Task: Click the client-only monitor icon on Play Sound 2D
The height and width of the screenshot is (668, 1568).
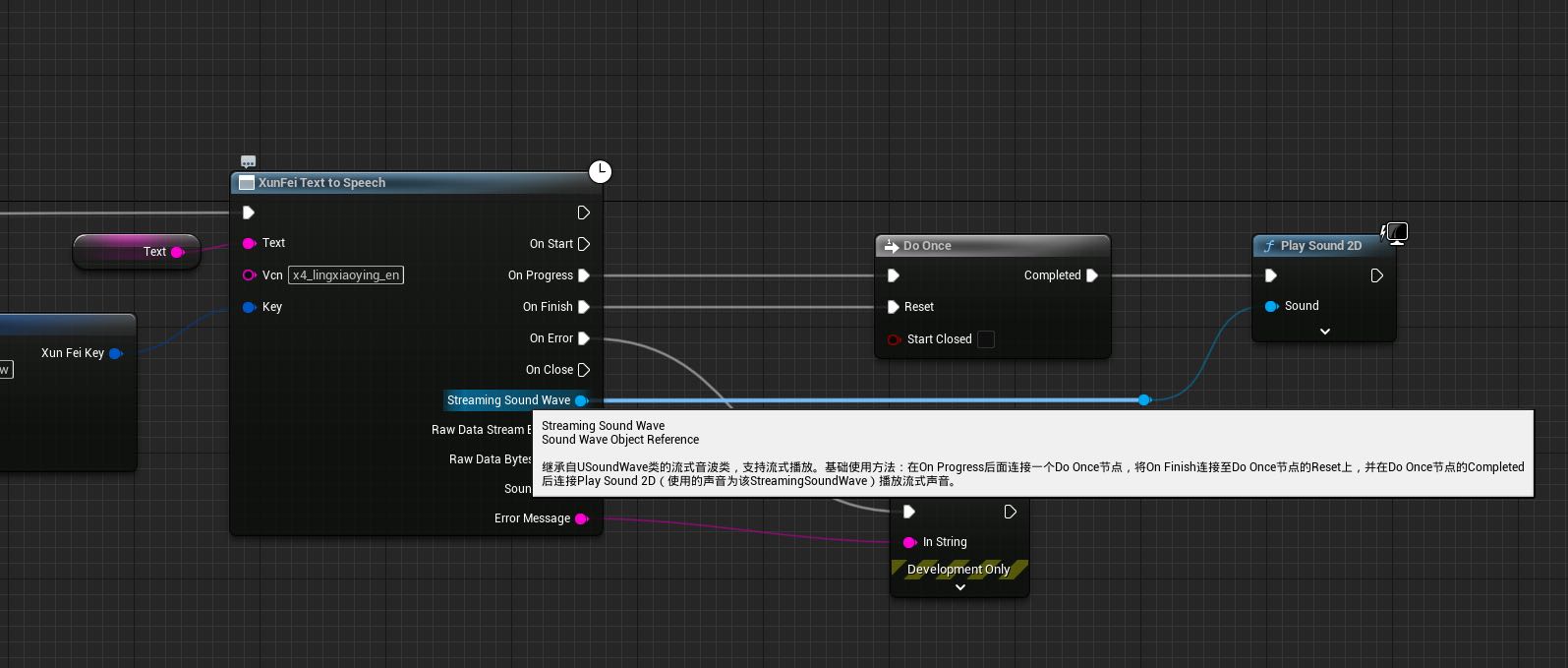Action: tap(1395, 233)
